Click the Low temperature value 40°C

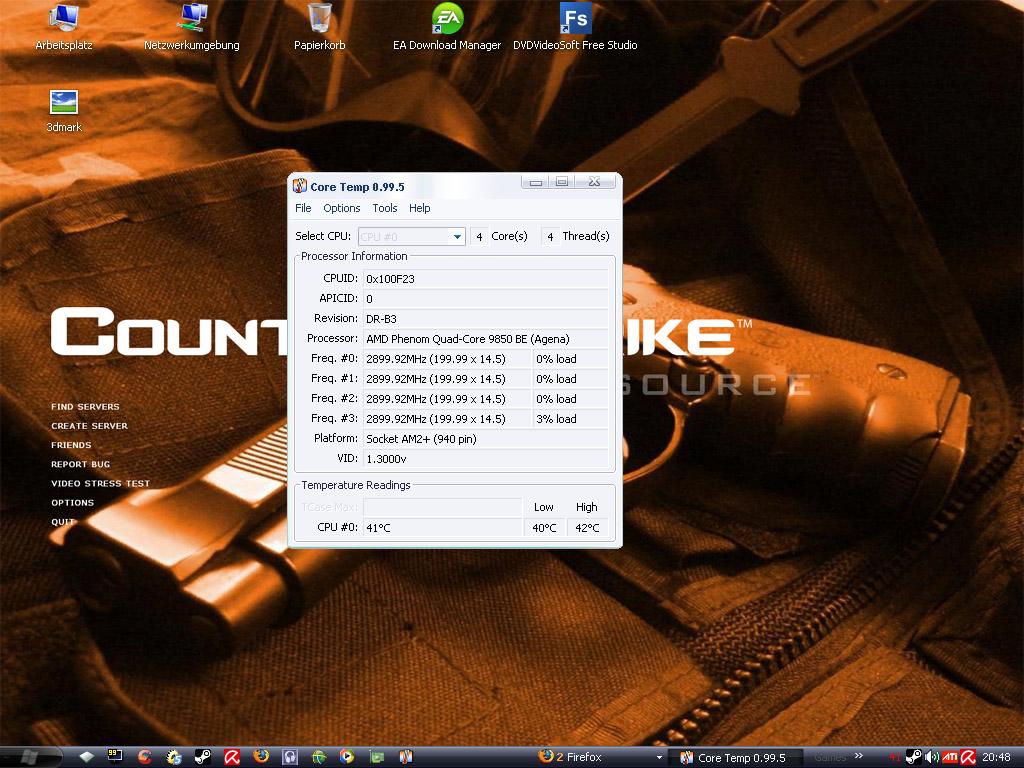click(544, 527)
